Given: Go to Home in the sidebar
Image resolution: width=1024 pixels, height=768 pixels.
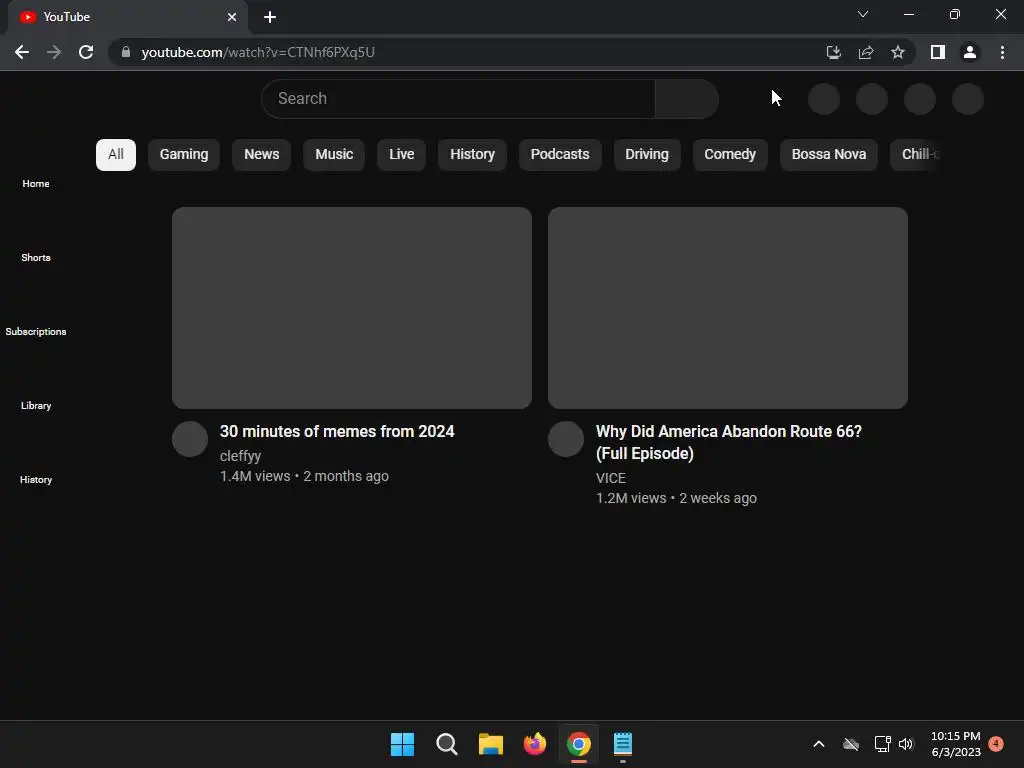Looking at the screenshot, I should coord(36,184).
